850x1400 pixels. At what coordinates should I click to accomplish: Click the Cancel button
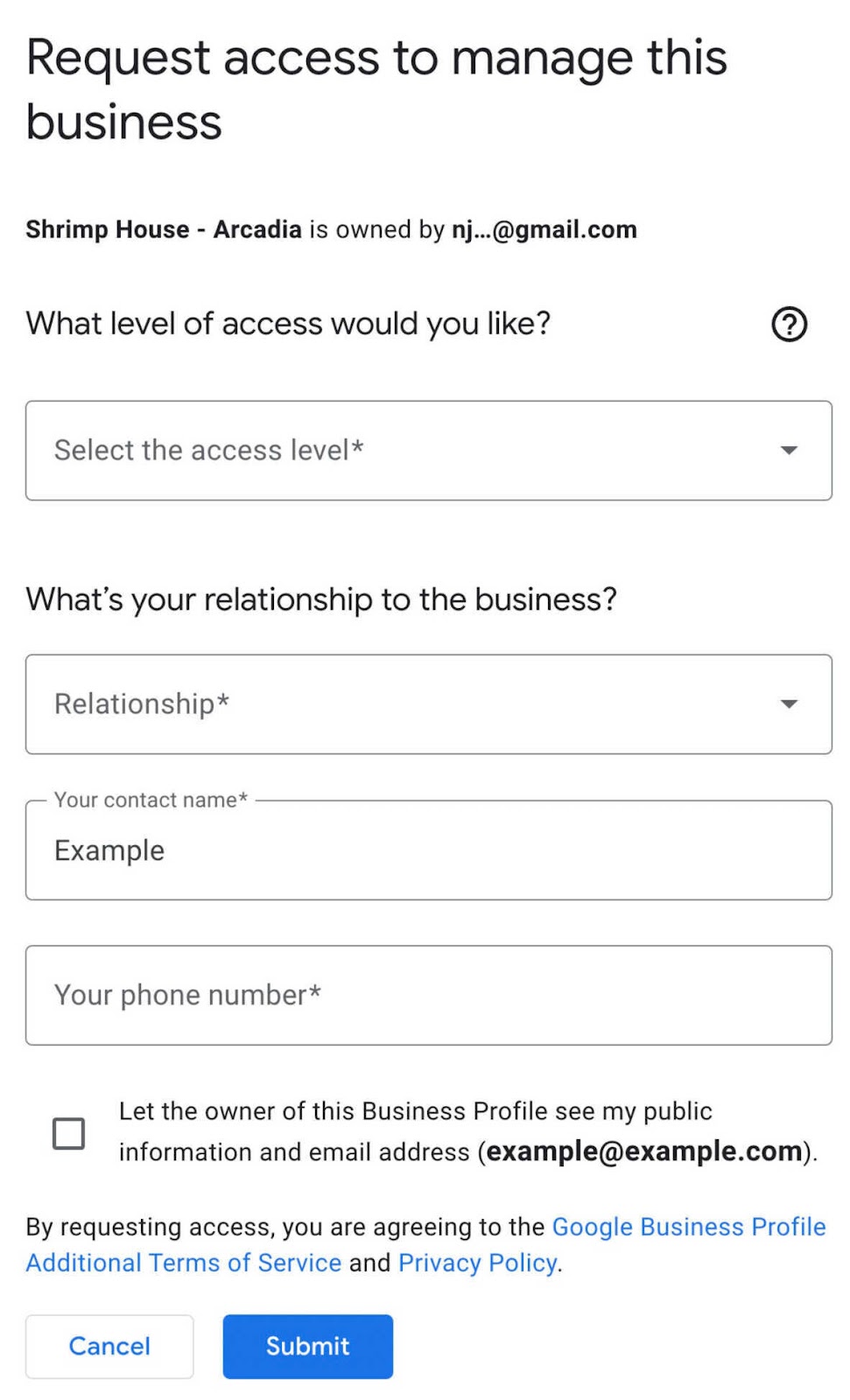(x=109, y=1346)
